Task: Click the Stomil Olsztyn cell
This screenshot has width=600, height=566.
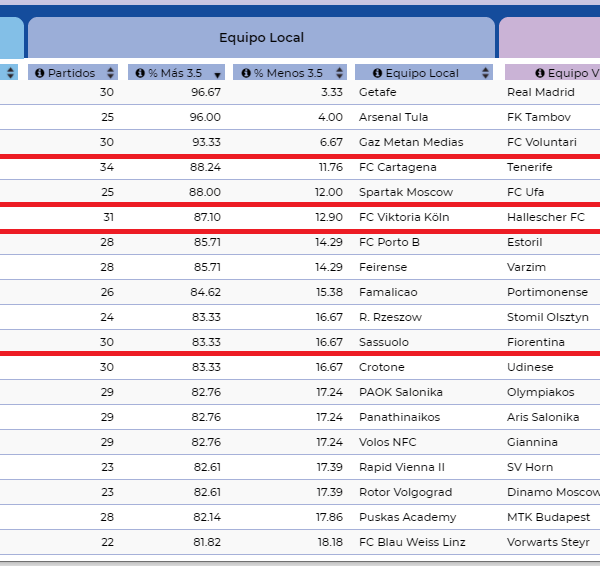Action: (x=548, y=317)
